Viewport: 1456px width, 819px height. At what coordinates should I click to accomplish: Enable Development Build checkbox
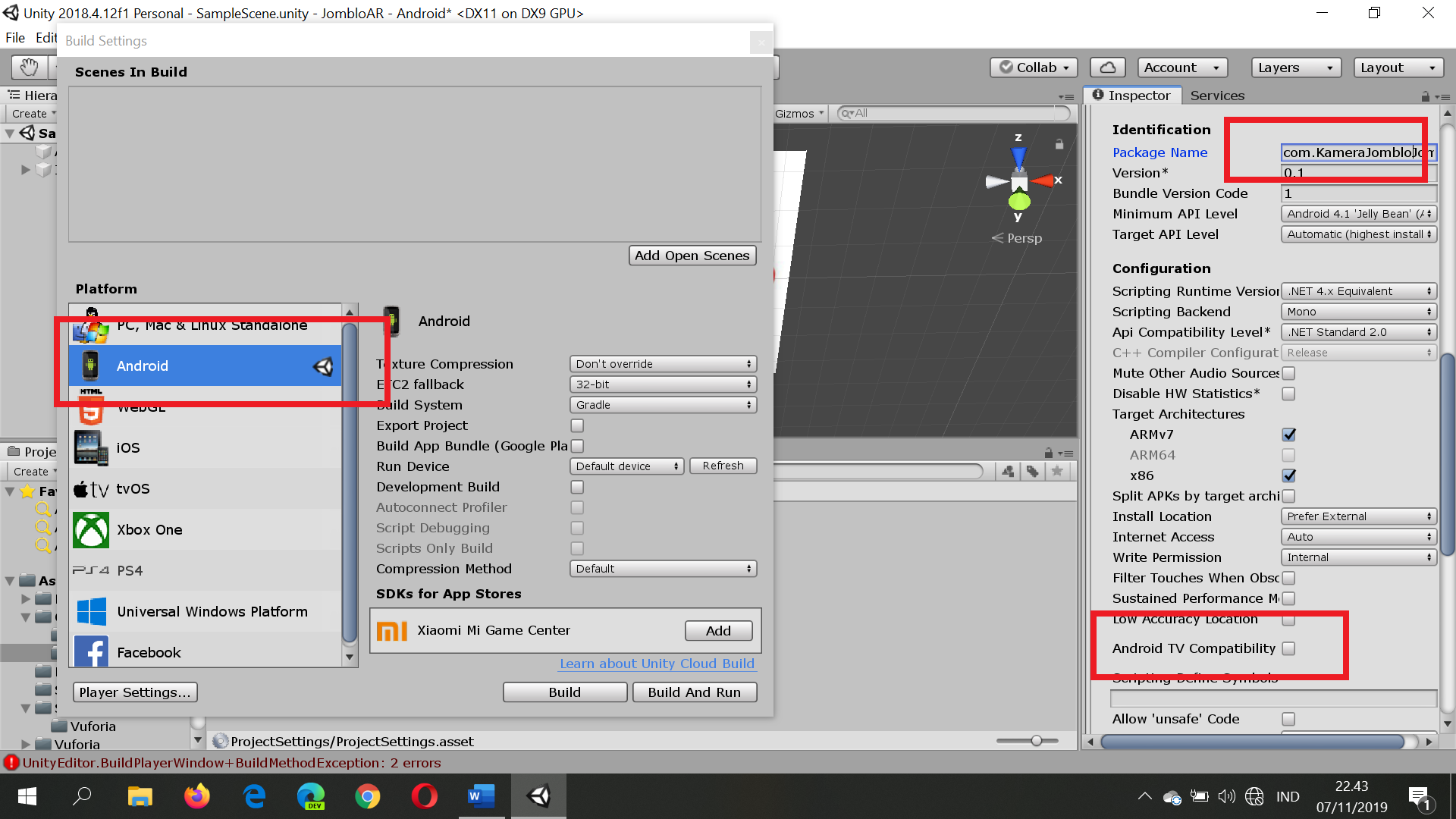(x=577, y=487)
